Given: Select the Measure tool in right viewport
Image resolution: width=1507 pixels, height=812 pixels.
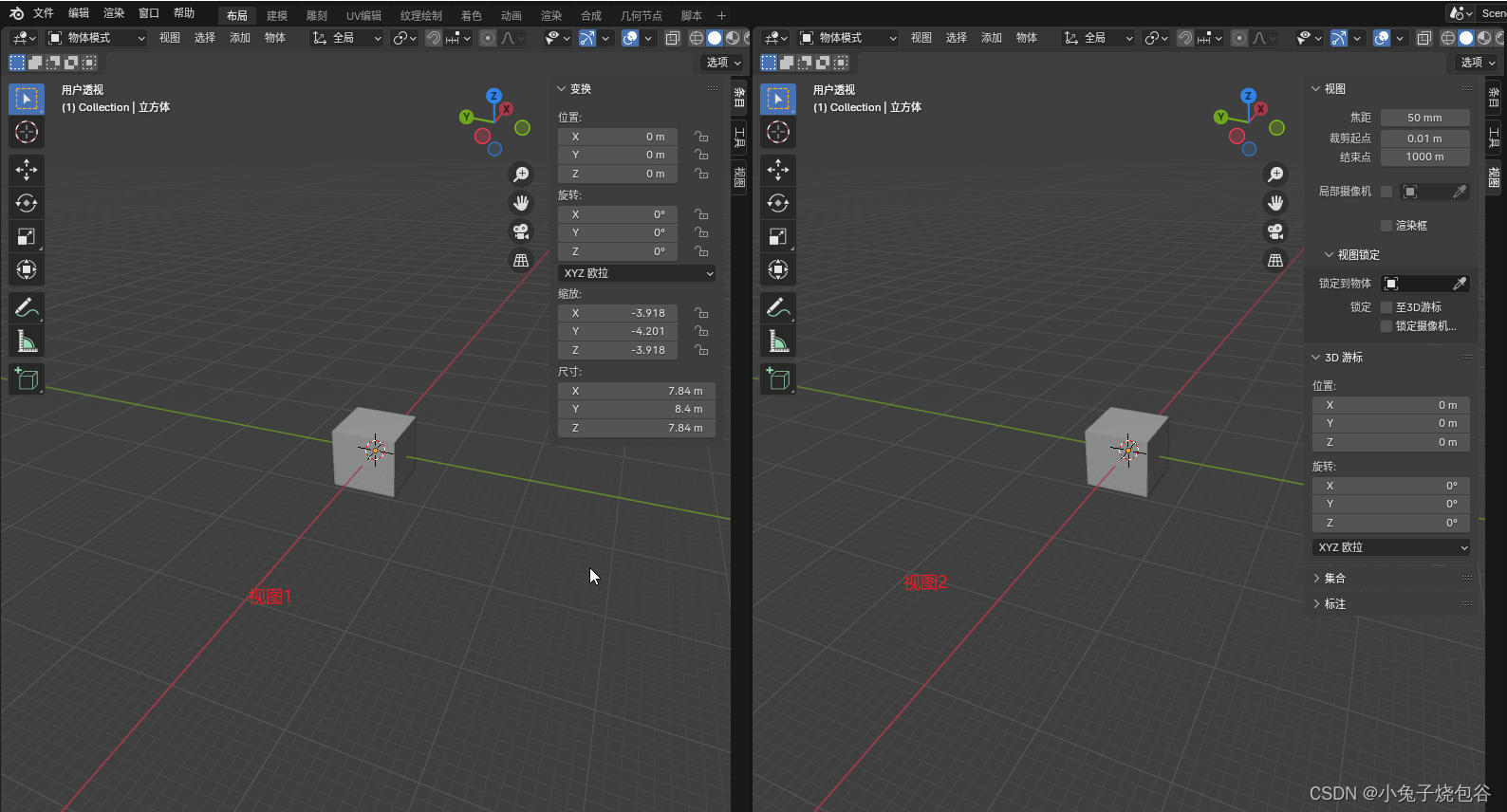Looking at the screenshot, I should [778, 341].
